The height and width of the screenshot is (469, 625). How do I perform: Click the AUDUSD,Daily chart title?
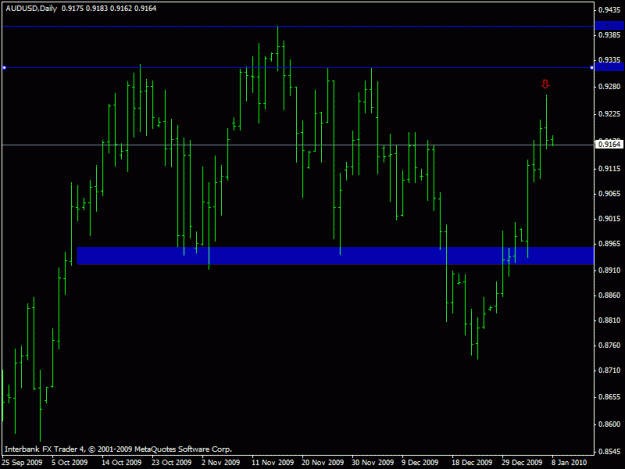pos(31,8)
